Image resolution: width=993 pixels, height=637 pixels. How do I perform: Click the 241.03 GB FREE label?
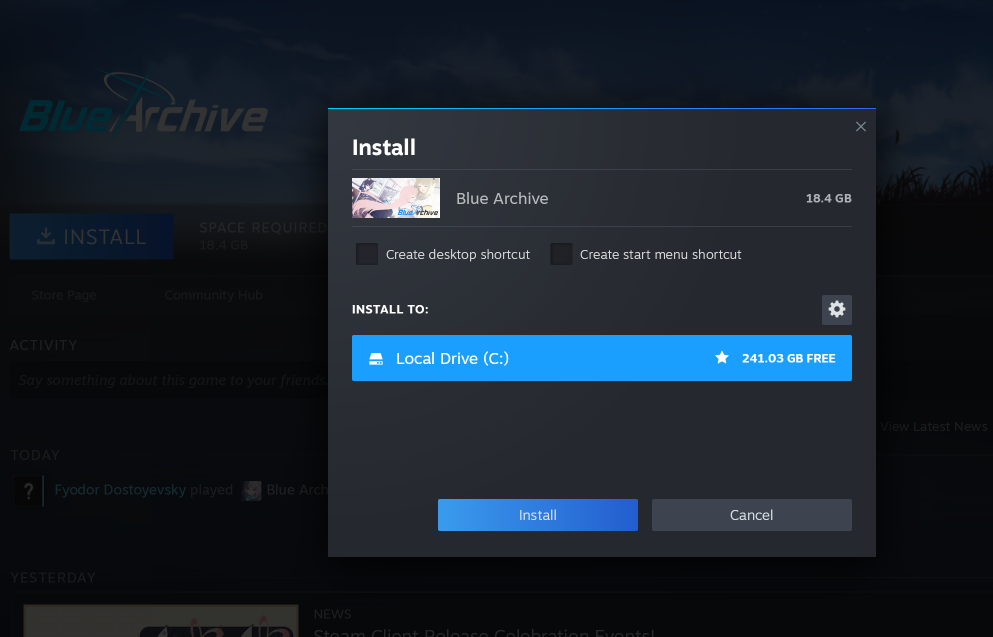tap(788, 358)
